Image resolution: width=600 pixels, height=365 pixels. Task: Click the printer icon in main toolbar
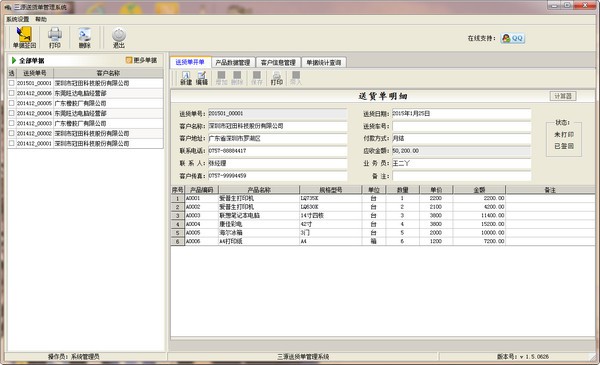(x=55, y=37)
